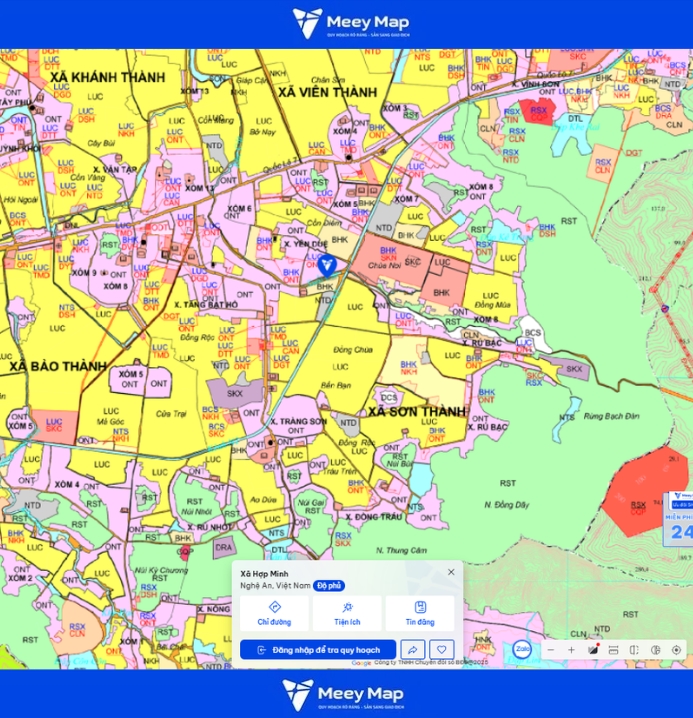
Task: Click Đăng nhập để tra quy hoạch
Action: (x=318, y=650)
